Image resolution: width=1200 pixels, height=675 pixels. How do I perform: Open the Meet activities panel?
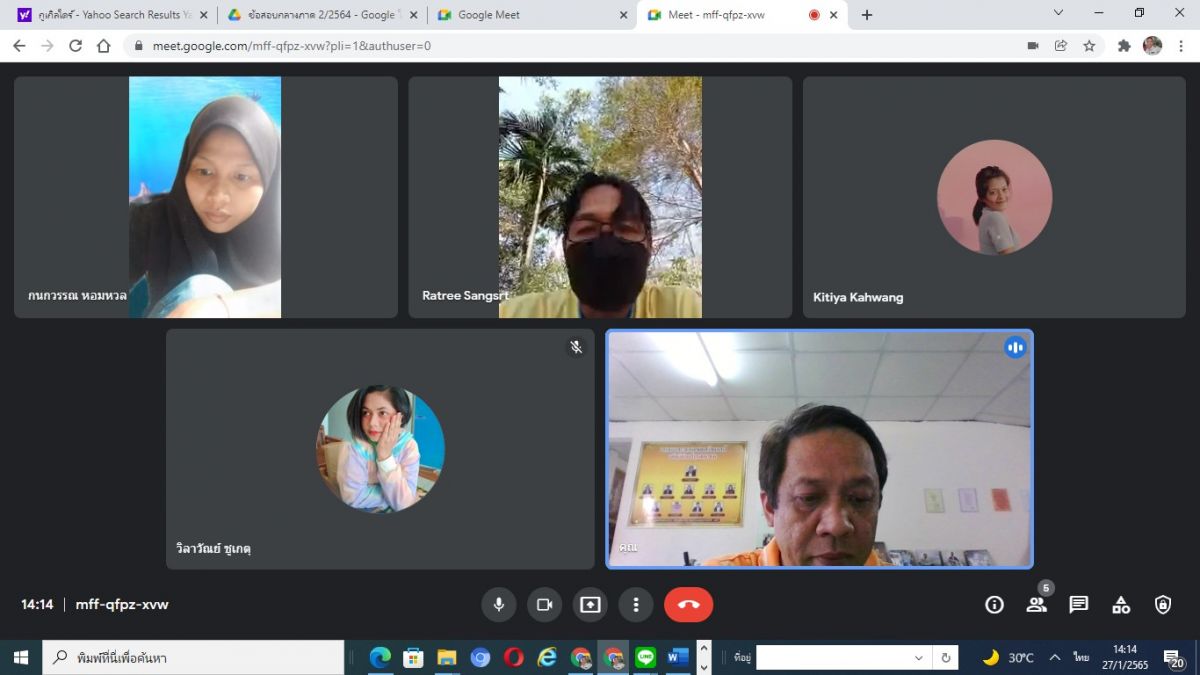[x=1121, y=604]
